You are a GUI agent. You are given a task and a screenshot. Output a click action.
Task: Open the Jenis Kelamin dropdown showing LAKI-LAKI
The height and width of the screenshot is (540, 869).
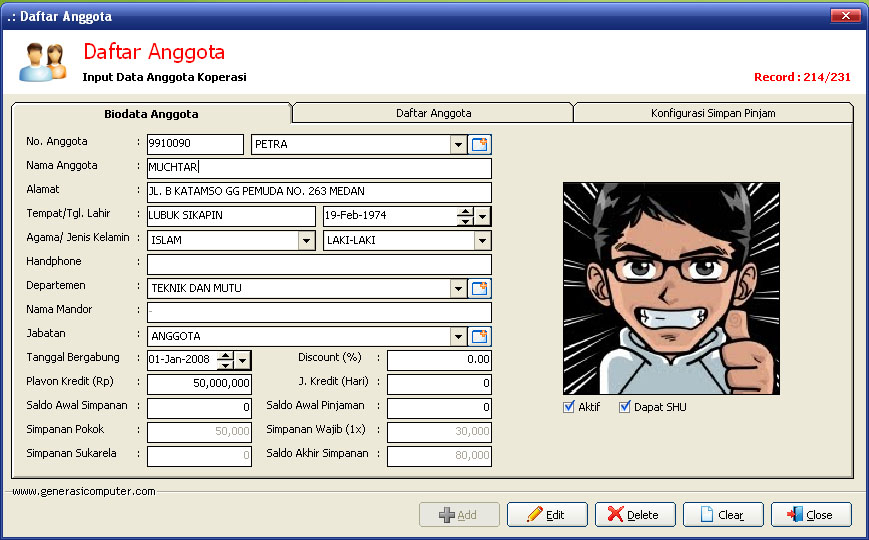[482, 241]
